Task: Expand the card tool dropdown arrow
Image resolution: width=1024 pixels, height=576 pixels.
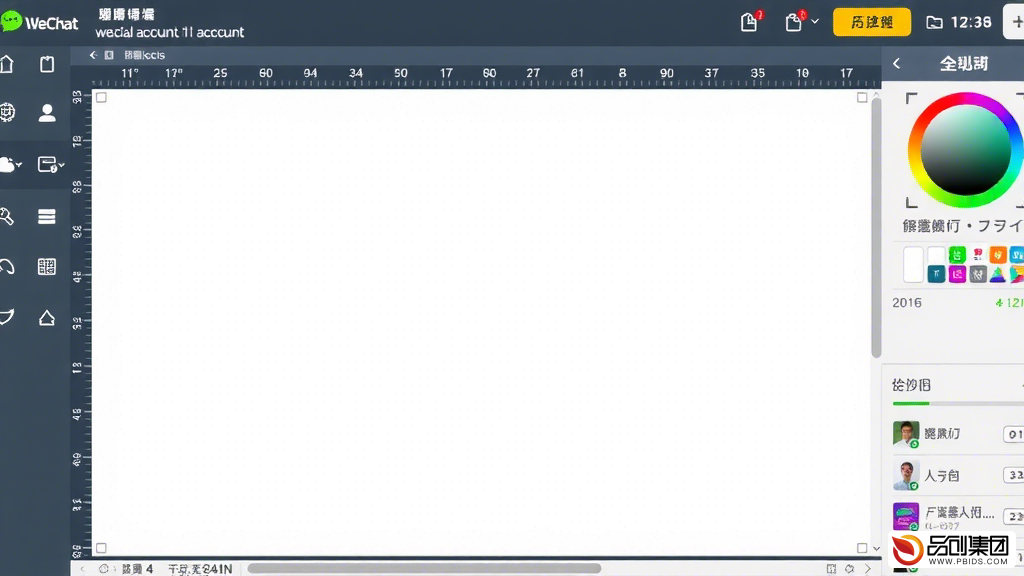Action: pyautogui.click(x=61, y=166)
